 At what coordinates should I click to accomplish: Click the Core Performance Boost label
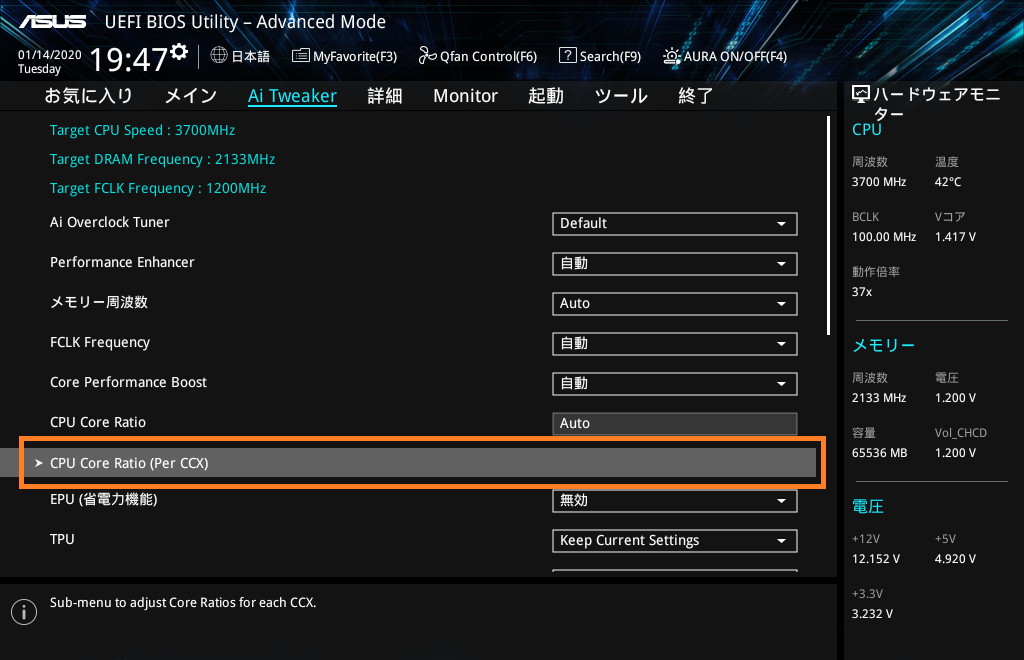coord(129,382)
